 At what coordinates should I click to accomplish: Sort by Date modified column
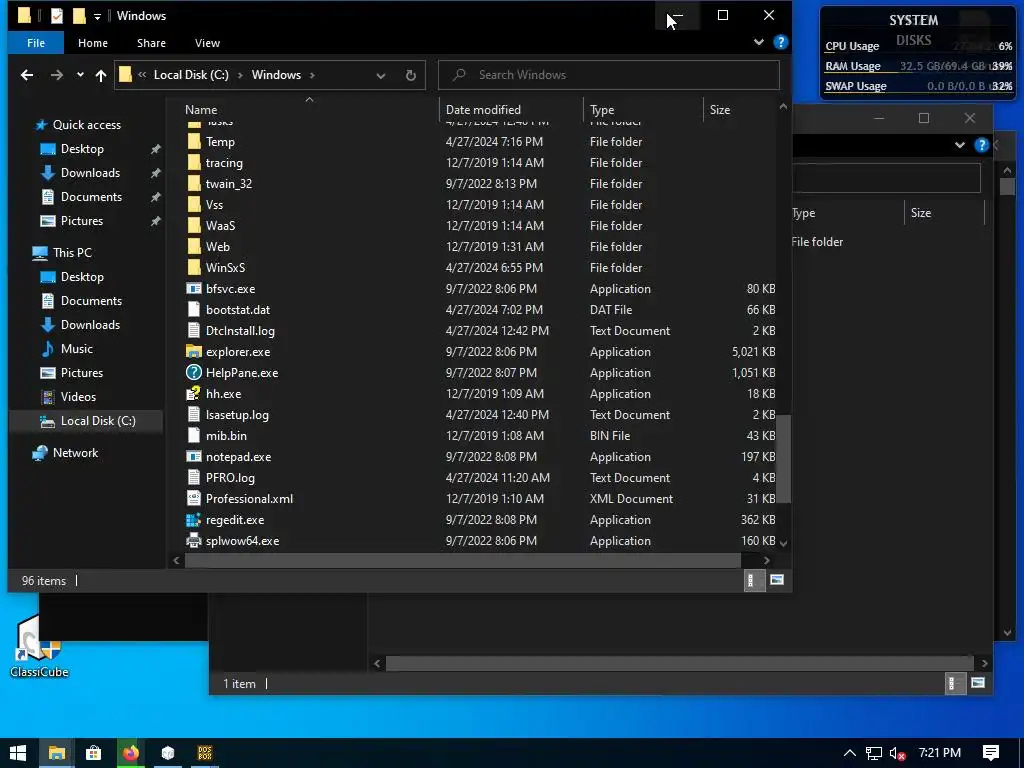pos(483,110)
